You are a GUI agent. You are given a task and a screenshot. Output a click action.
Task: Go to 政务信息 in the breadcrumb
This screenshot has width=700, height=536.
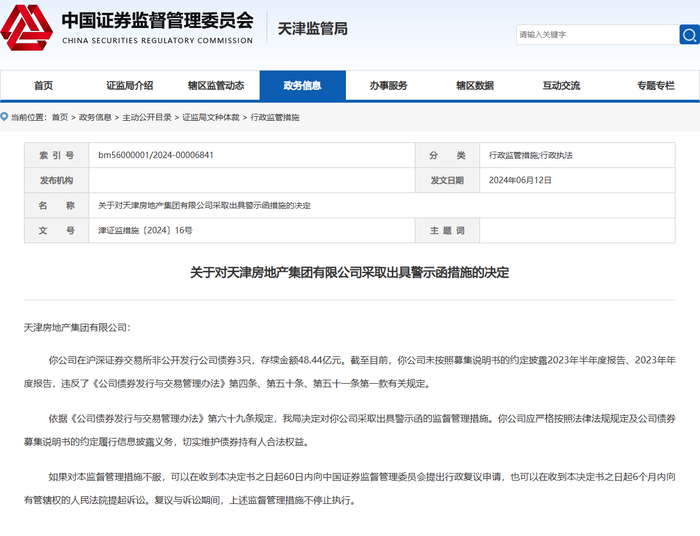pyautogui.click(x=95, y=117)
